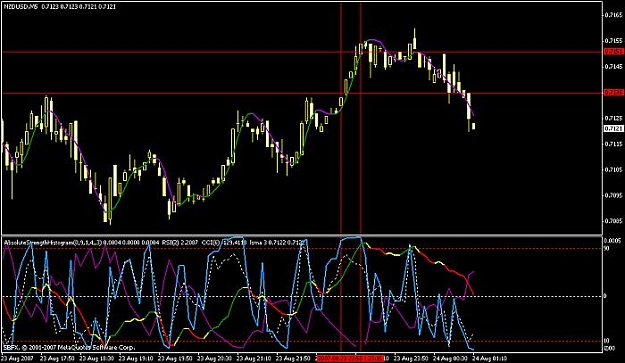Screen dimensions: 625x363
Task: Click the NZDUSD,M5 chart title text
Action: click(20, 7)
